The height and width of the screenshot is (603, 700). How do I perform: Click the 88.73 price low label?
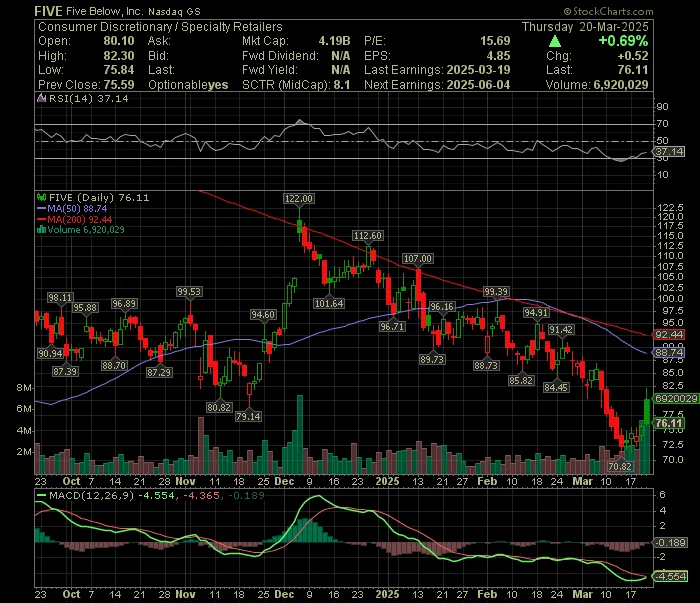(486, 366)
